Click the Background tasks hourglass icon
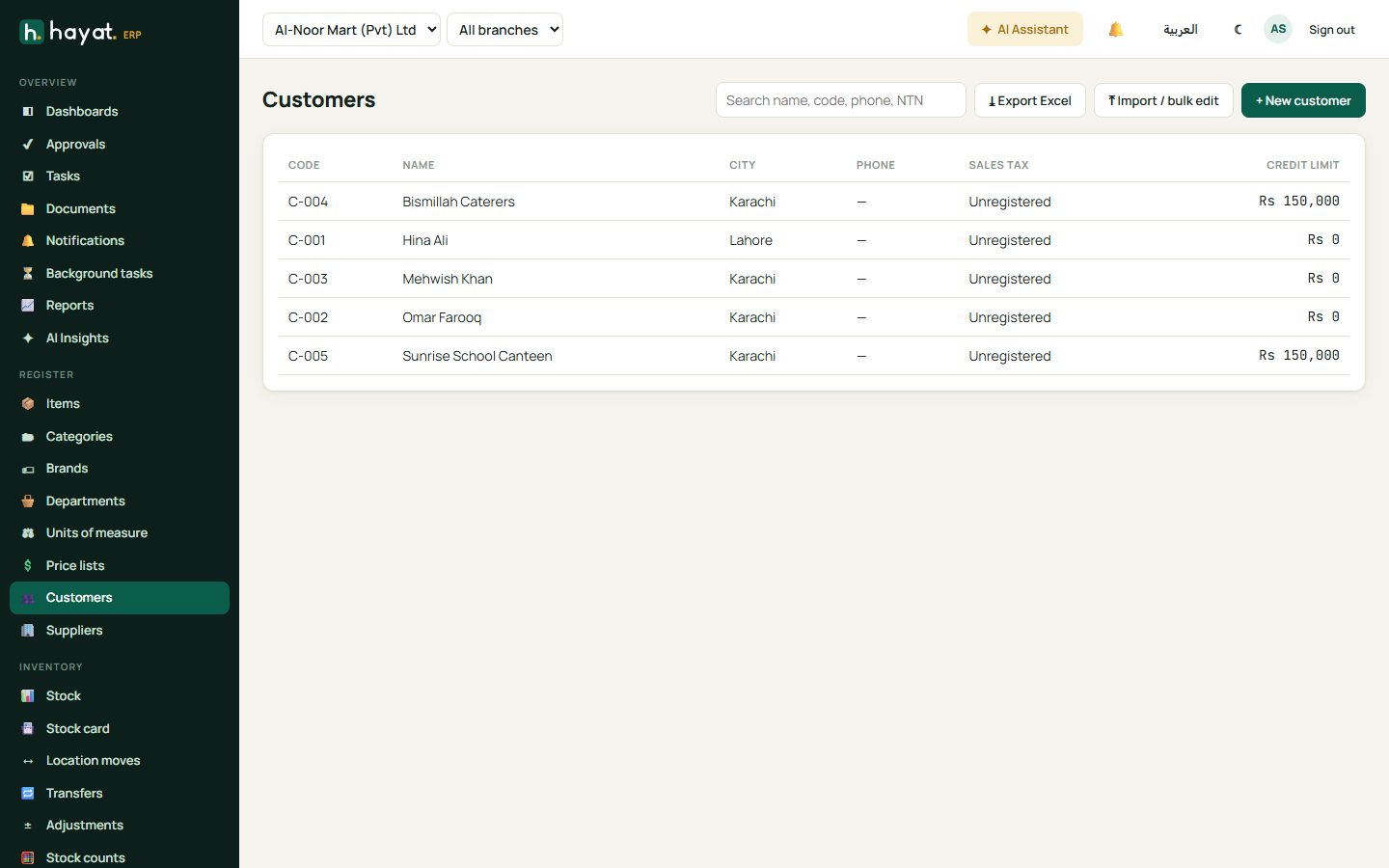The image size is (1389, 868). pos(28,274)
